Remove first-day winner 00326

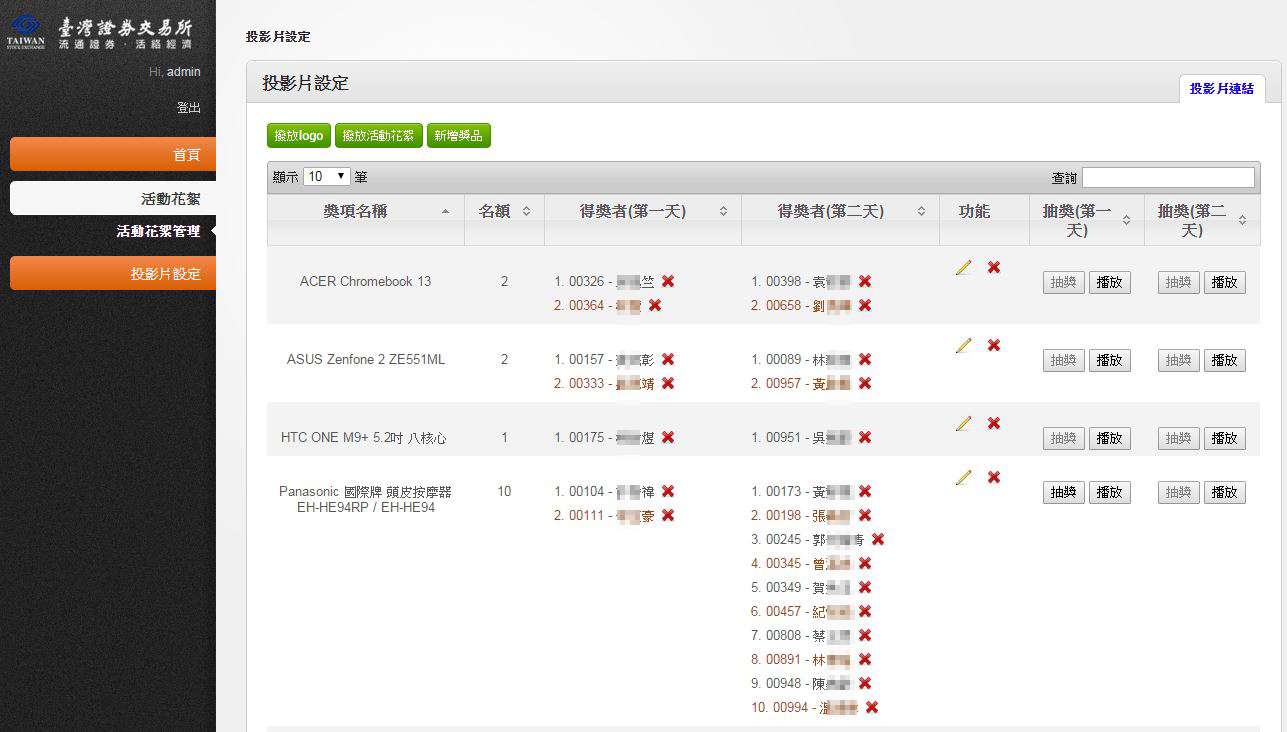pos(668,281)
